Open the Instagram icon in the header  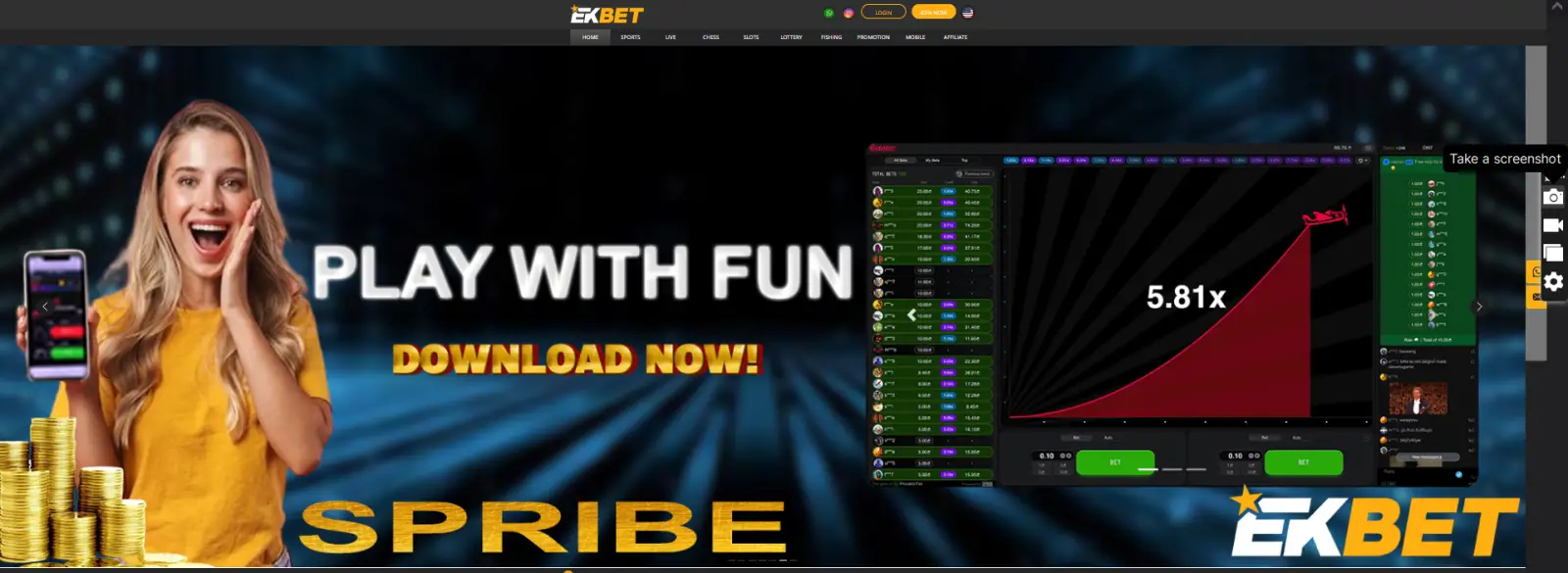click(x=849, y=13)
